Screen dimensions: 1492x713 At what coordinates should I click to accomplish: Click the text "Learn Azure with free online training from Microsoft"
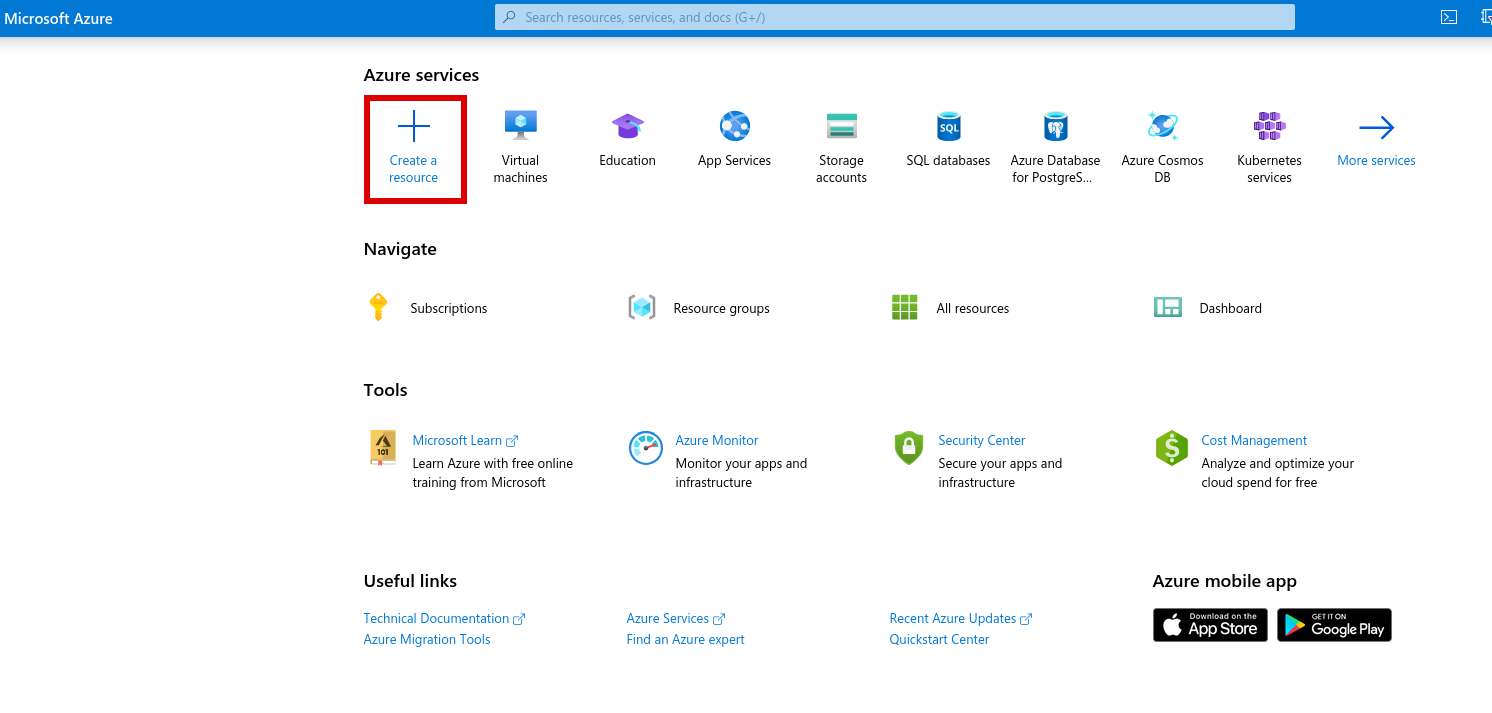pyautogui.click(x=493, y=473)
